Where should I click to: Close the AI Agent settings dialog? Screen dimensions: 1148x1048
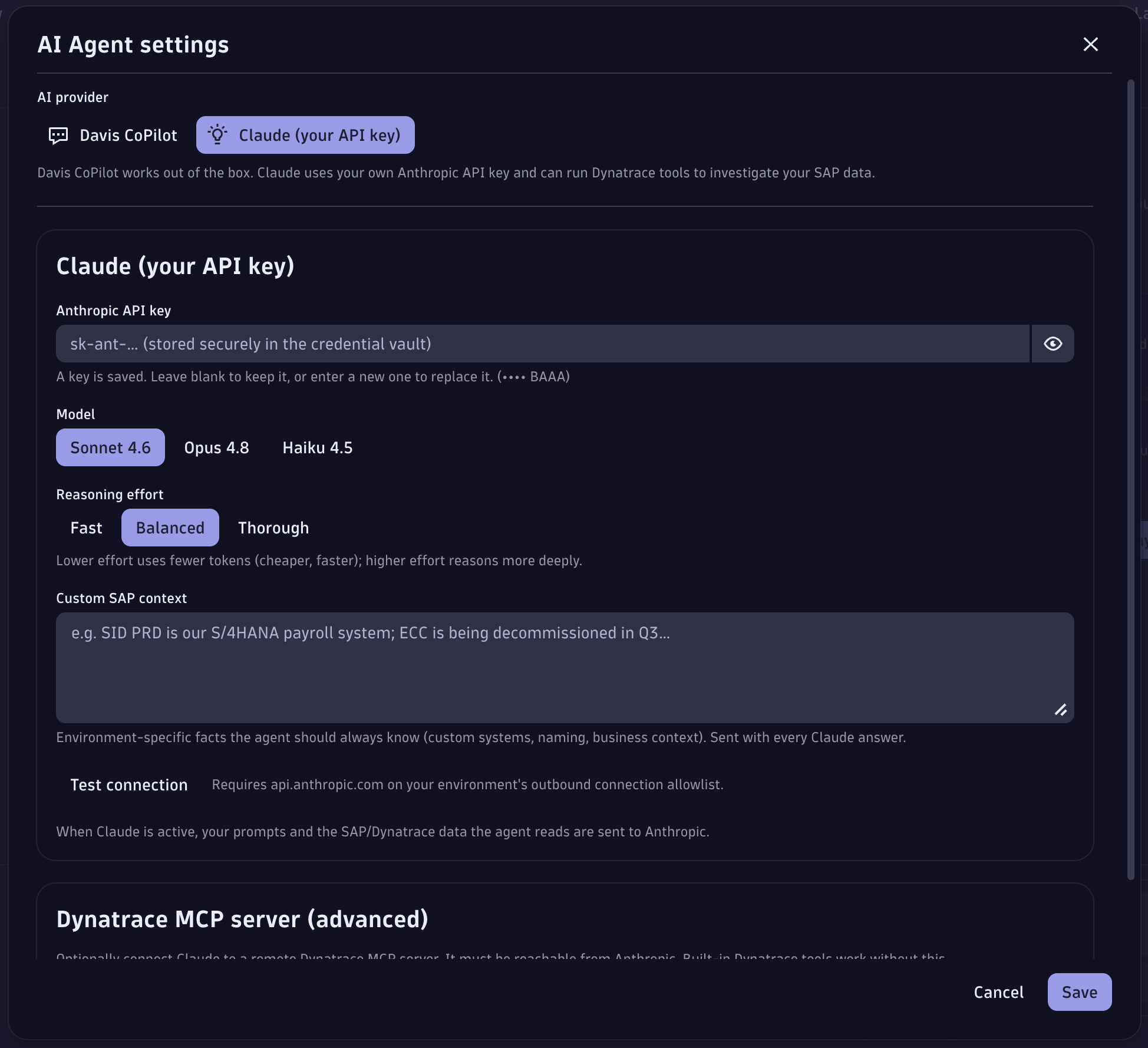coord(1090,44)
